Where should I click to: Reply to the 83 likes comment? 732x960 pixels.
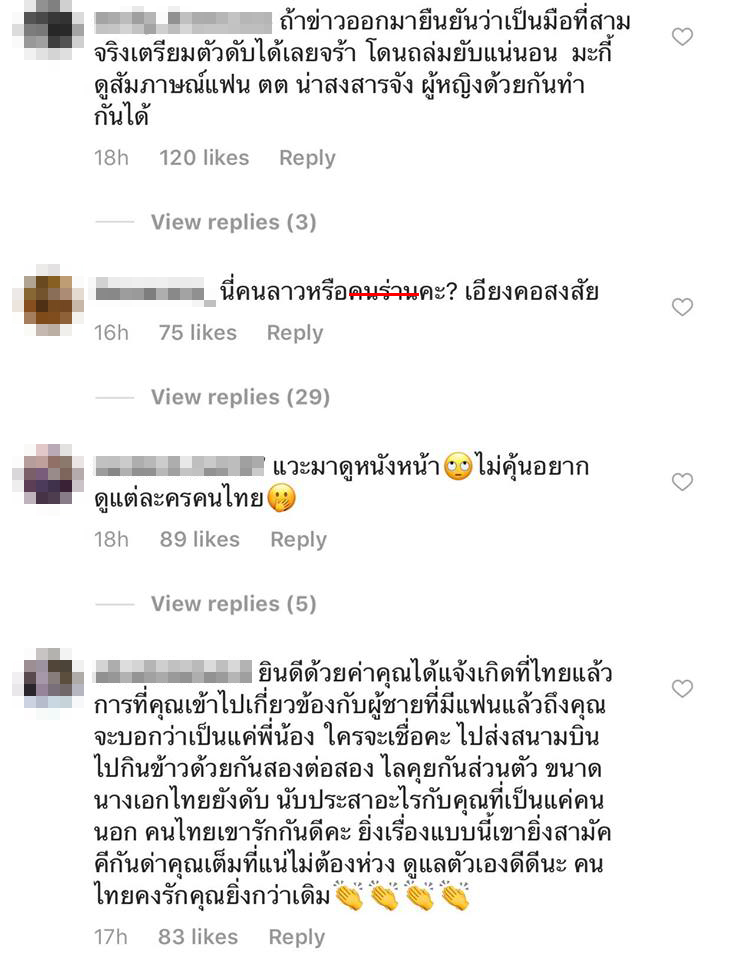tap(297, 937)
